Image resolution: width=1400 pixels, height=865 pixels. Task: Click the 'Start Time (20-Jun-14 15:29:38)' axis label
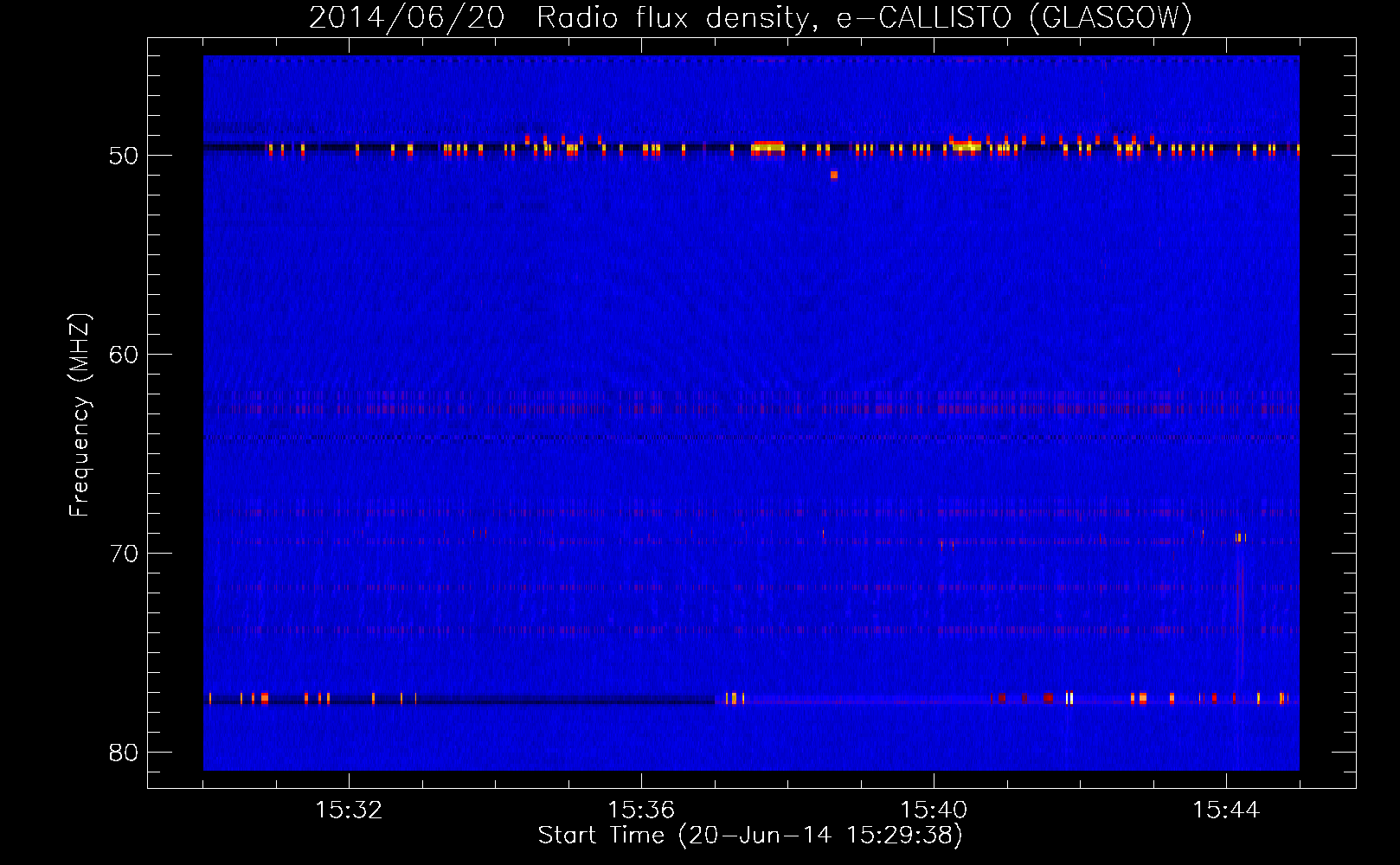tap(750, 836)
